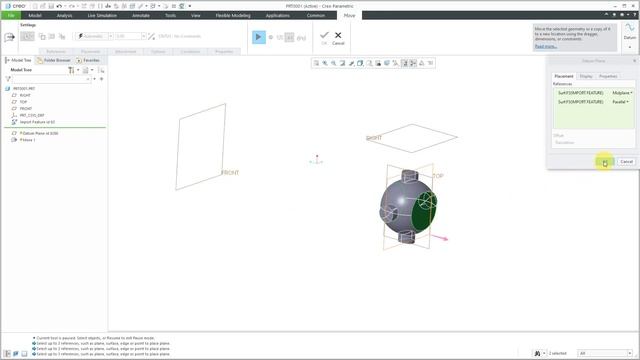
Task: Click the Cancel button in Datum Plane dialog
Action: click(626, 162)
